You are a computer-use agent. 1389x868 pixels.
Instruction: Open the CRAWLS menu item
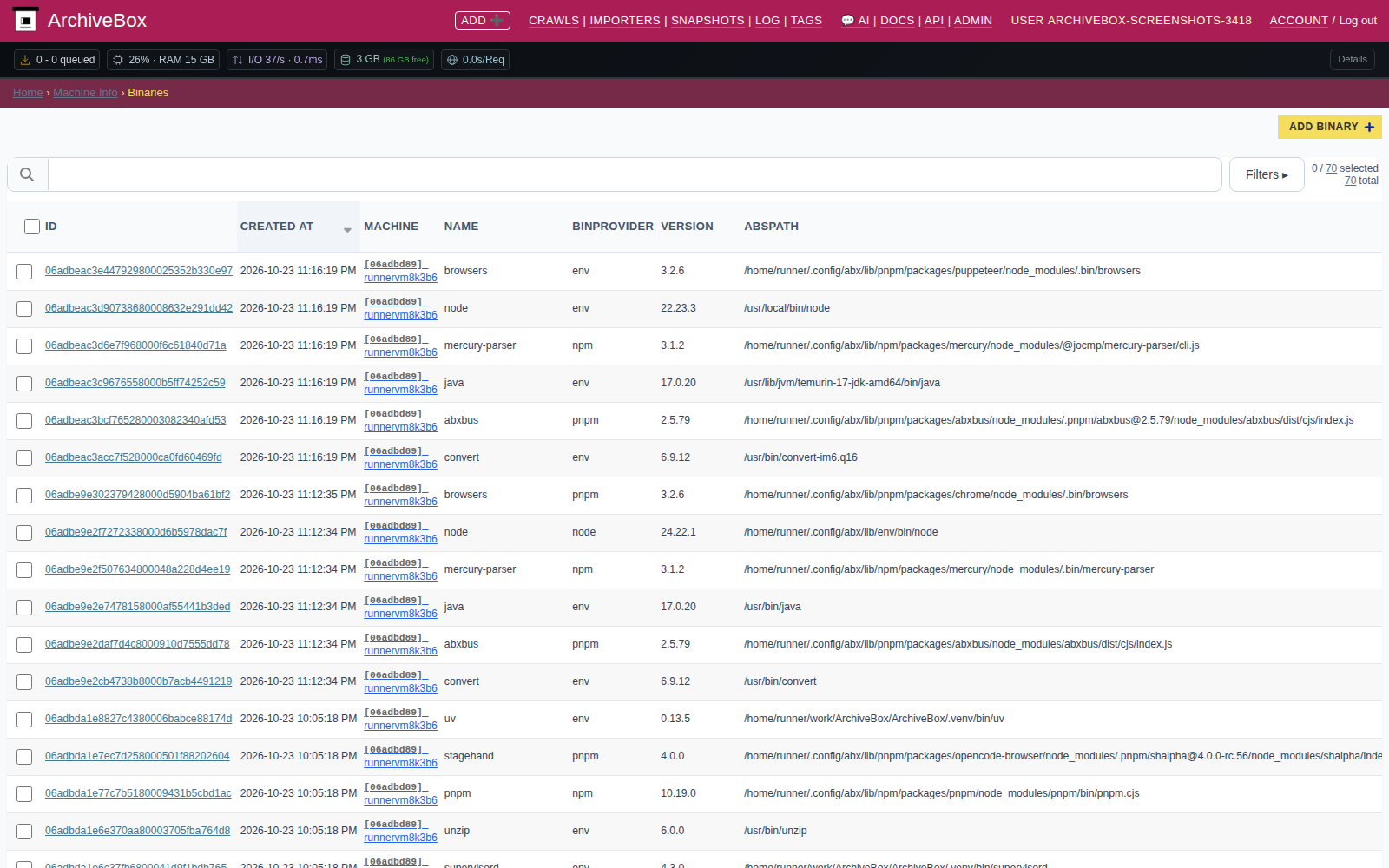pos(554,21)
